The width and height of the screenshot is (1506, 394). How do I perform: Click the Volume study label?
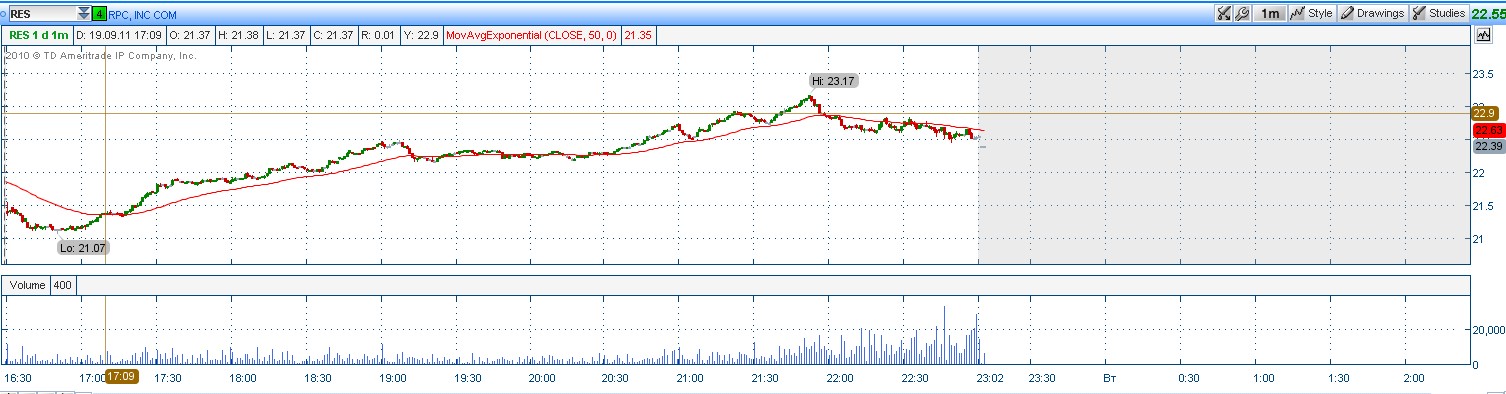[x=27, y=285]
